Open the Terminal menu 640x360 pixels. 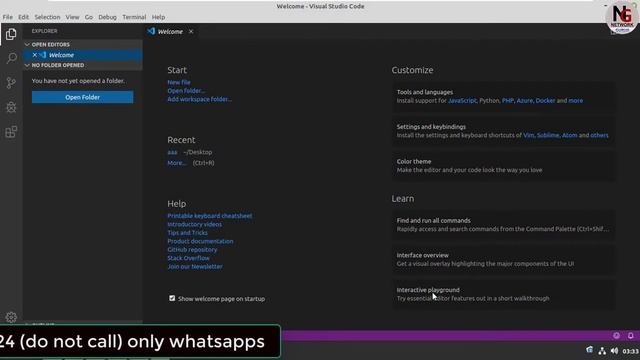[x=134, y=17]
